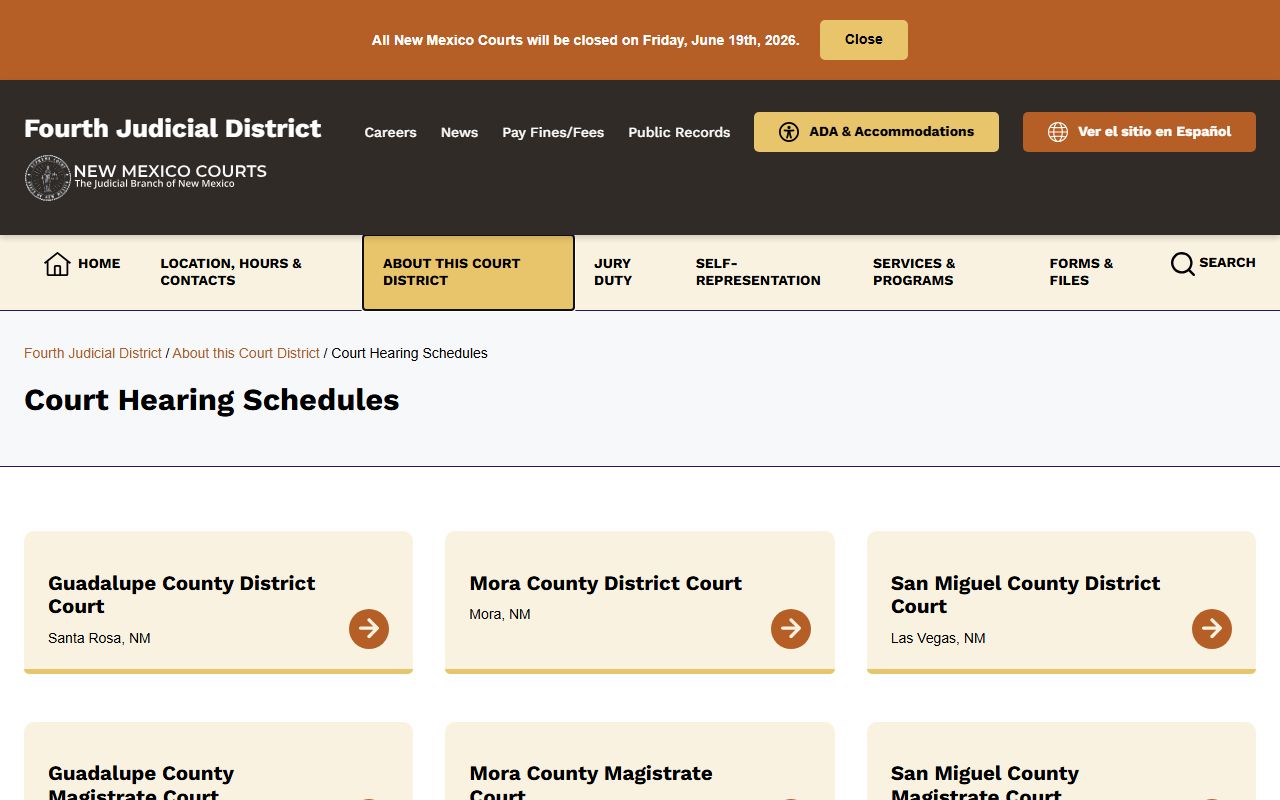Screen dimensions: 1280x800
Task: Open Guadalupe County Magistrate Court card
Action: click(218, 761)
